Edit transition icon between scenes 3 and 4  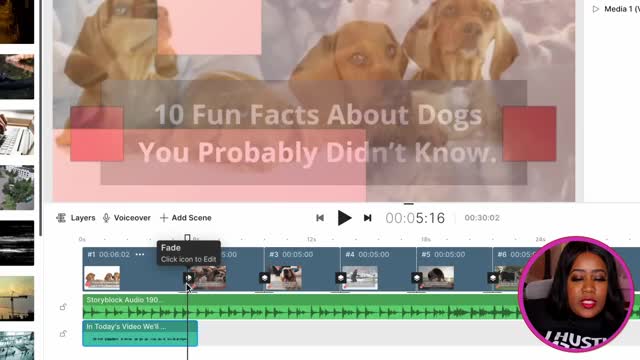click(341, 278)
